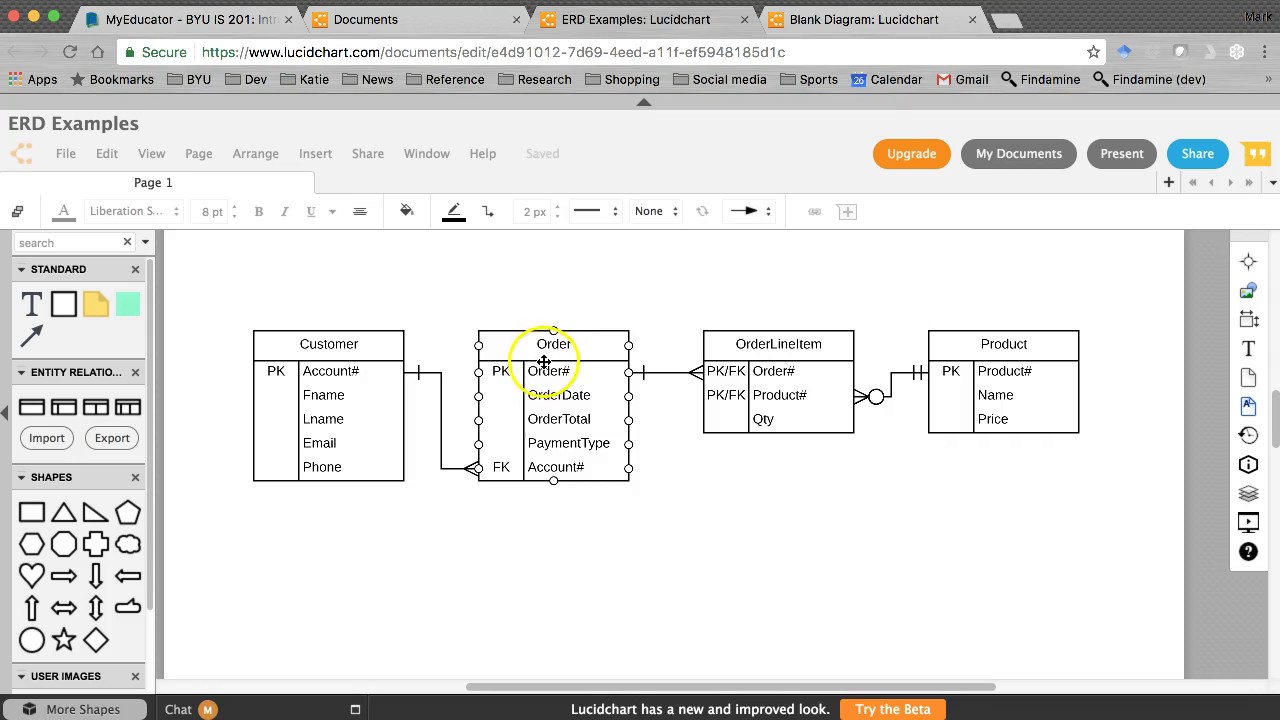
Task: Select the pentagon shape
Action: [x=128, y=513]
